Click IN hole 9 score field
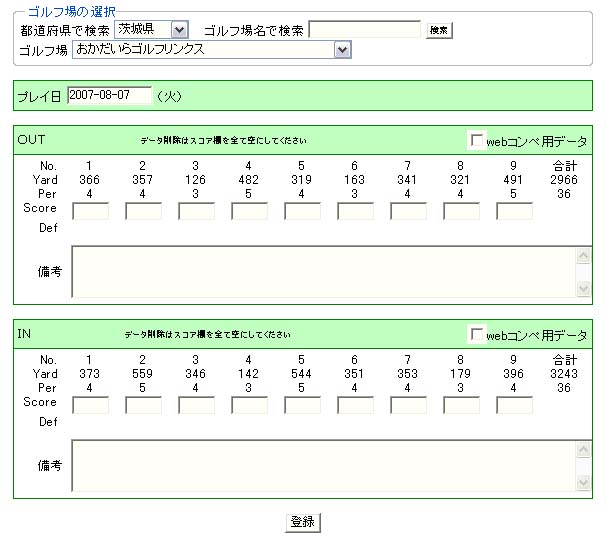The width and height of the screenshot is (606, 538). (514, 405)
